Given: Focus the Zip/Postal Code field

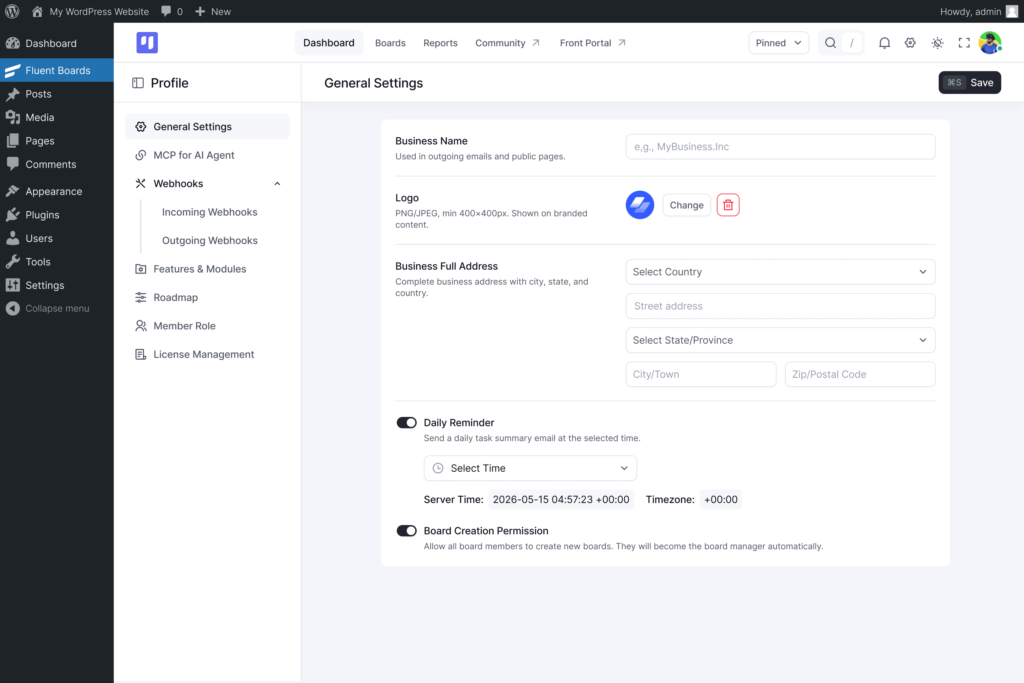Looking at the screenshot, I should (x=860, y=374).
